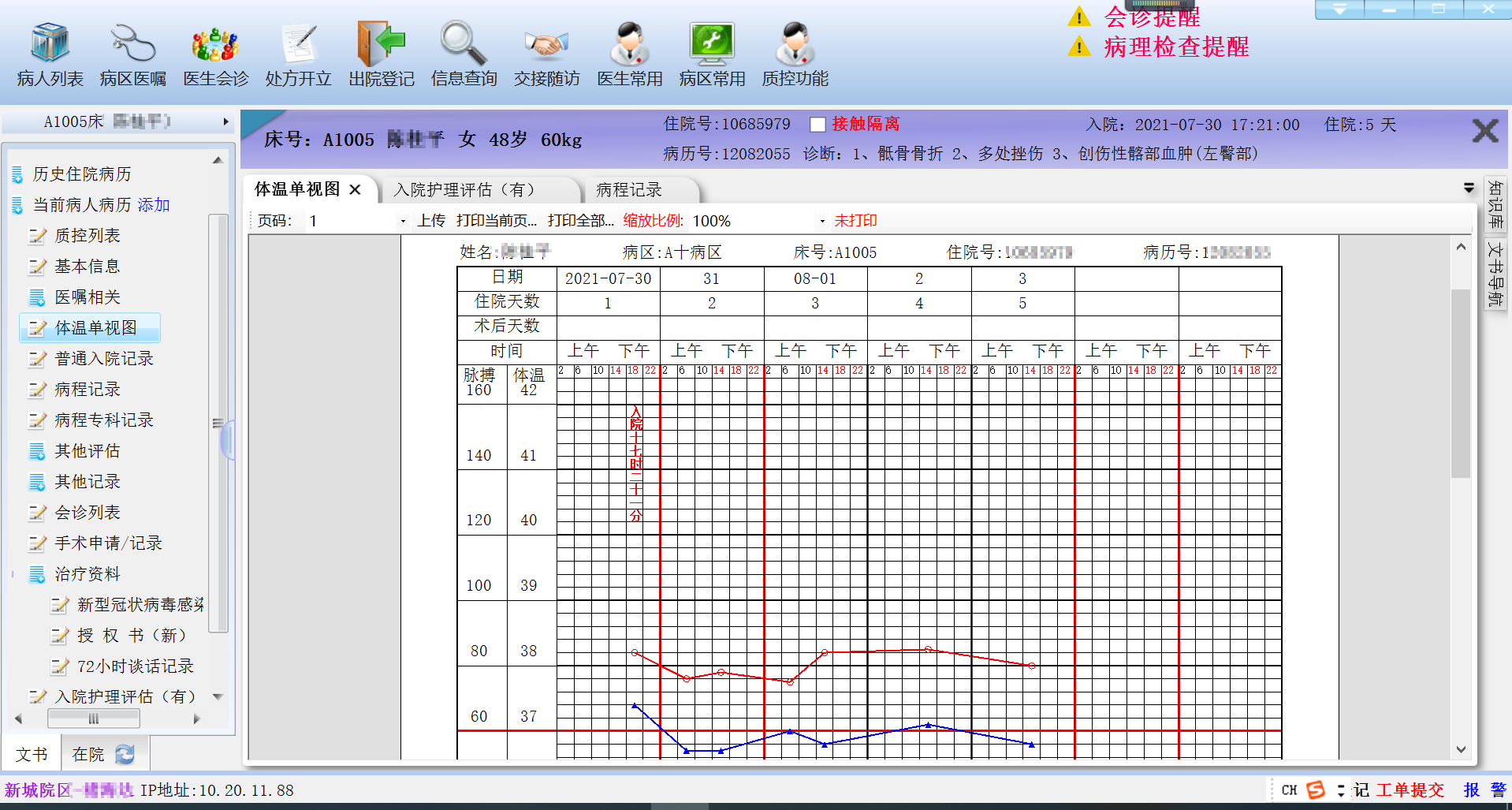Click the refresh icon beside 在院

[125, 755]
